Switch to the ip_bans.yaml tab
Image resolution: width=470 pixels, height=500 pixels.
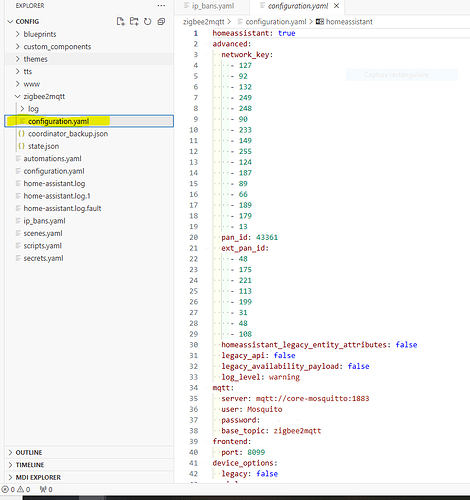tap(213, 6)
